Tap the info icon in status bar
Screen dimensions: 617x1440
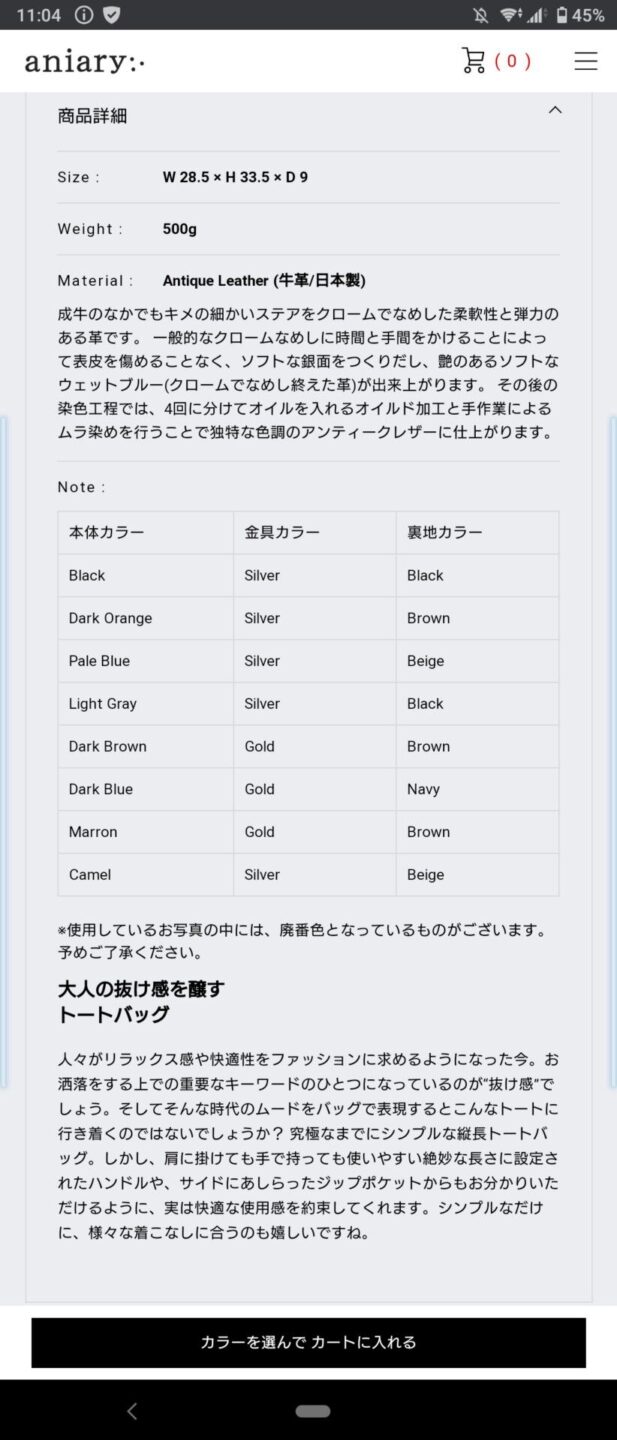[x=84, y=15]
